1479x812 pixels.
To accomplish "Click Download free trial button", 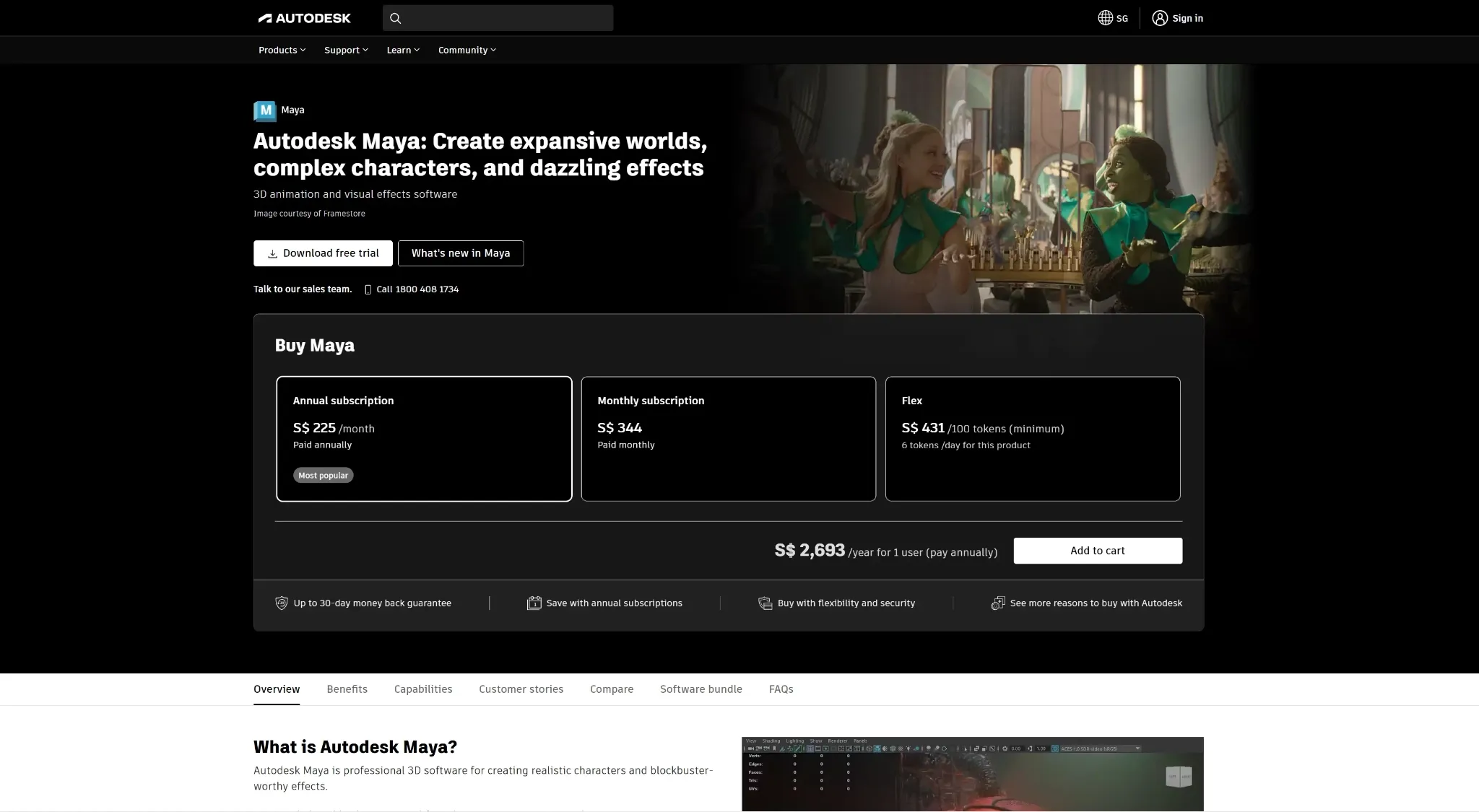I will (323, 253).
